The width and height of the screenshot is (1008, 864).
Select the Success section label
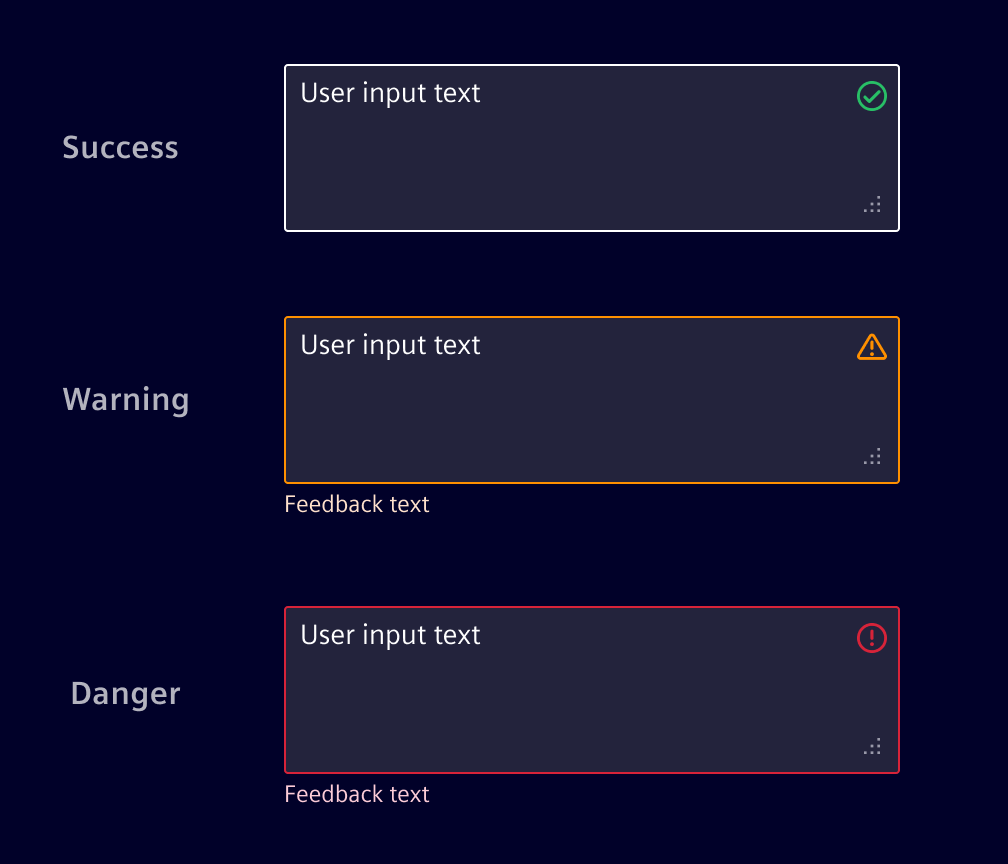click(x=120, y=147)
